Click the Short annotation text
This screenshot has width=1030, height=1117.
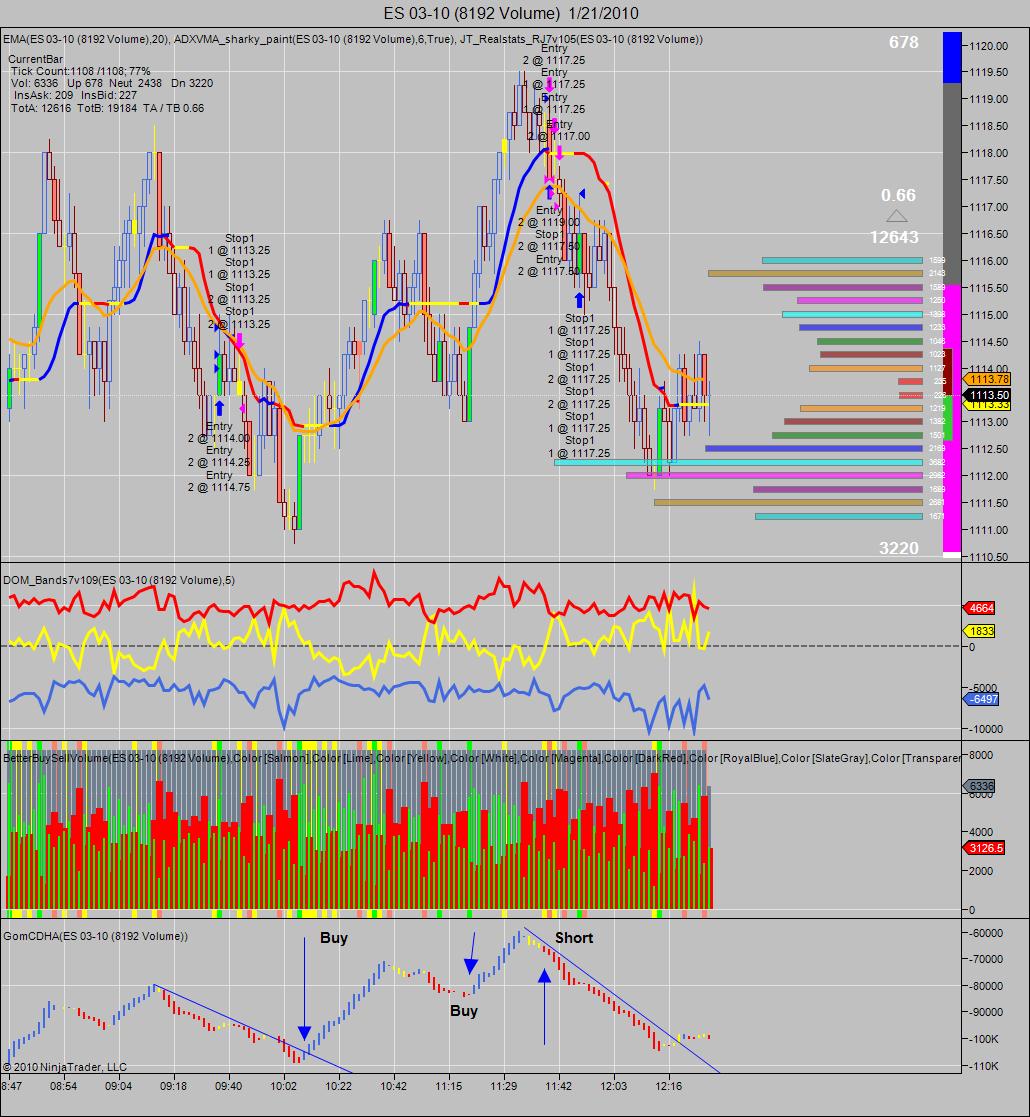click(573, 937)
